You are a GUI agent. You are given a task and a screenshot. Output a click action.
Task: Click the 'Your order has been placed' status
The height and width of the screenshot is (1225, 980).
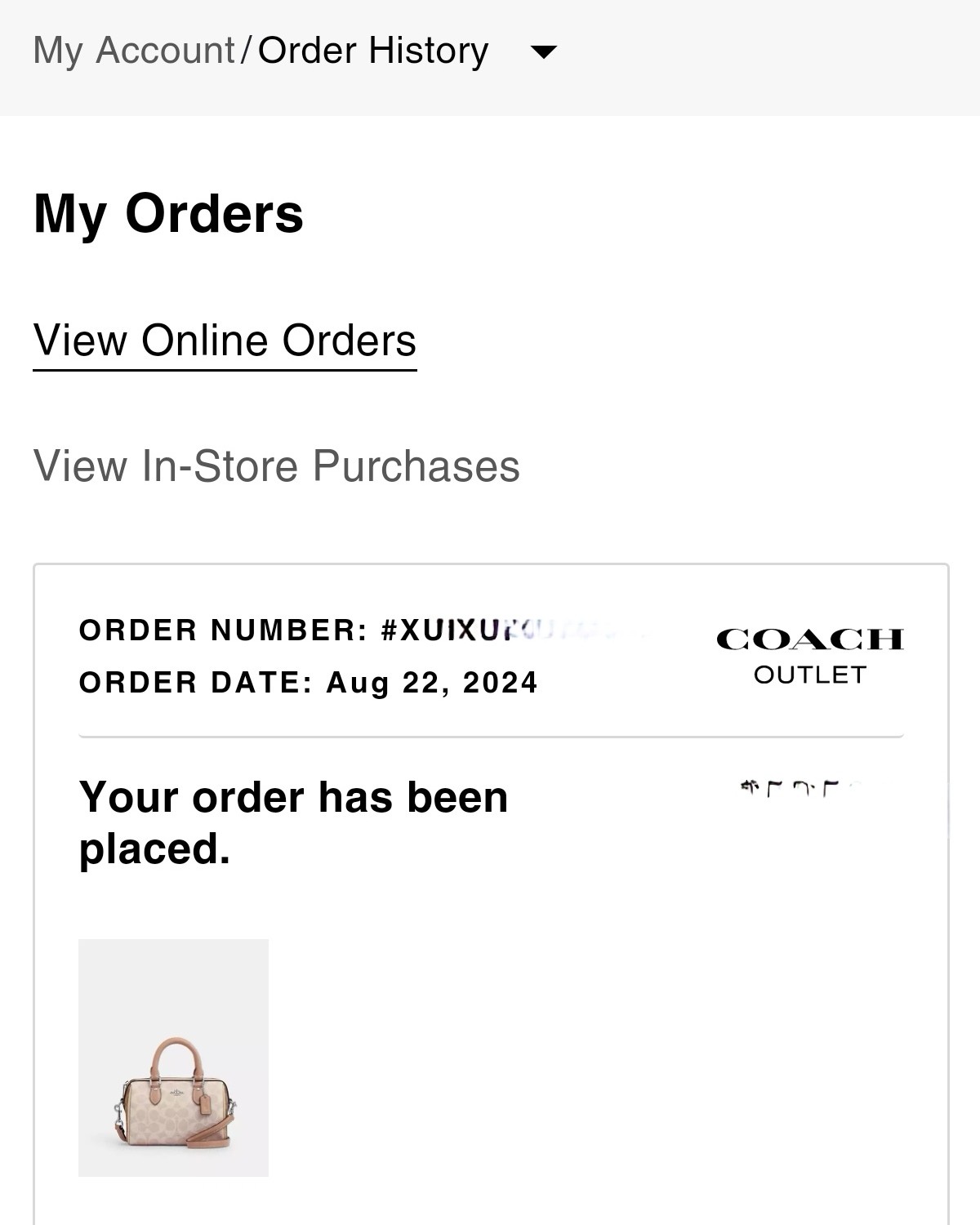[x=293, y=822]
